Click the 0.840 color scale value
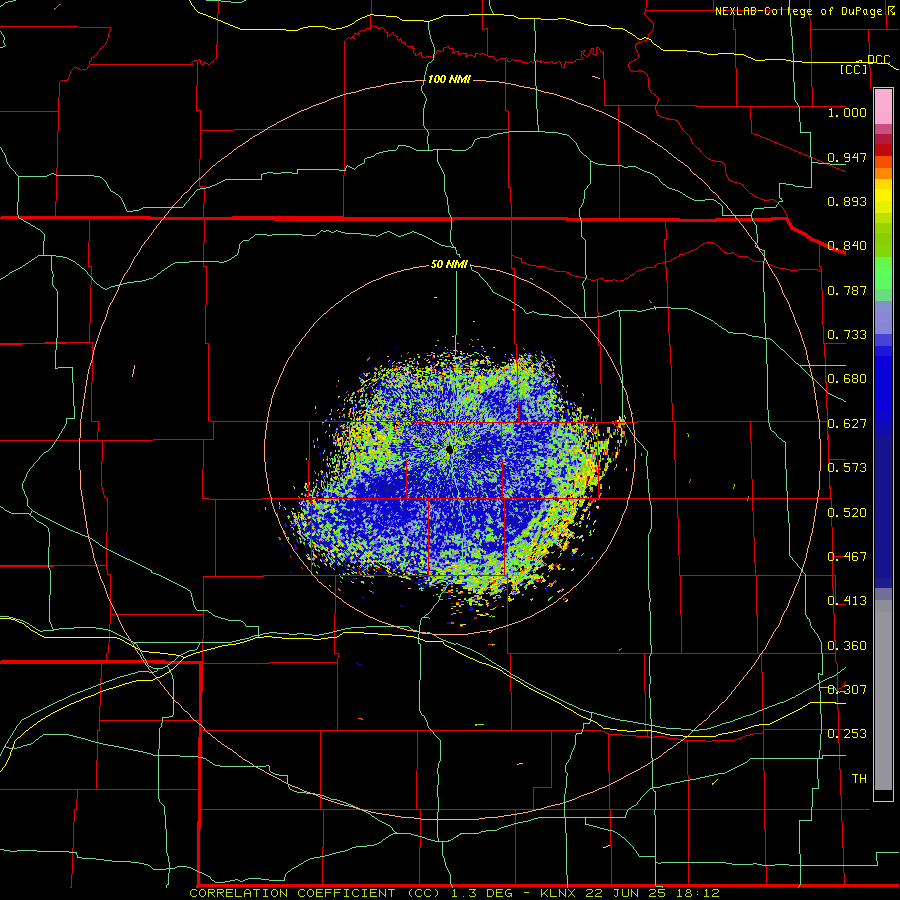 click(847, 246)
